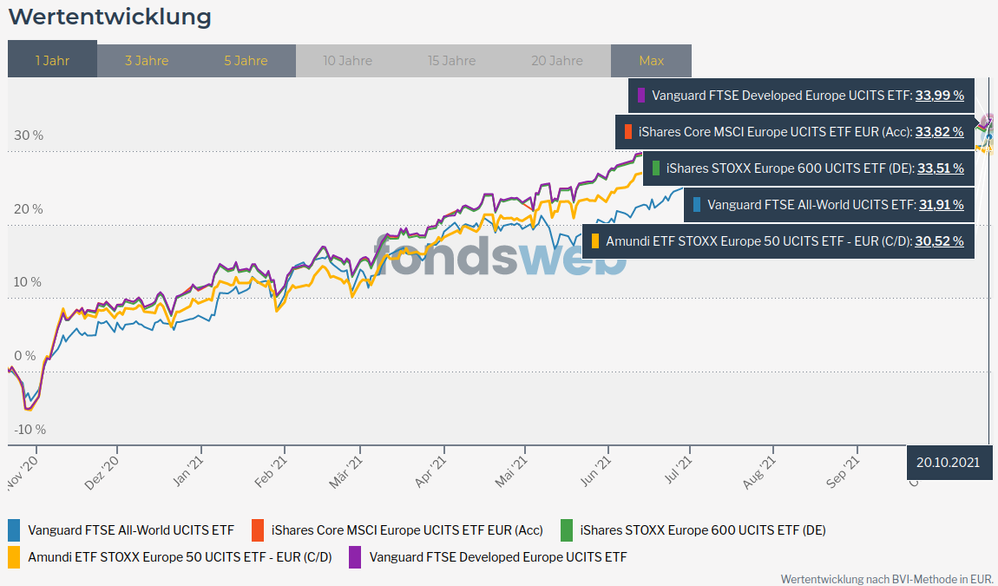
Task: Click purple Vanguard FTSE Developed Europe legend swatch
Action: pyautogui.click(x=355, y=556)
